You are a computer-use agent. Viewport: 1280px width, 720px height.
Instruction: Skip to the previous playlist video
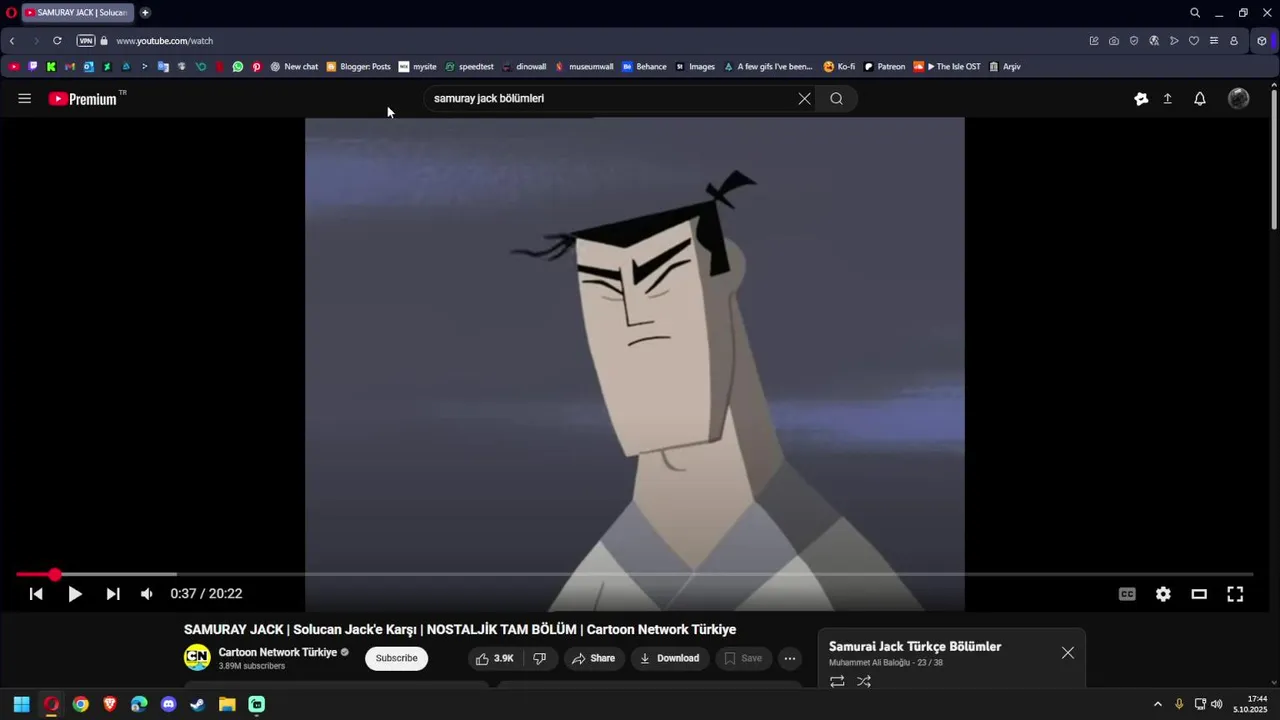(36, 594)
